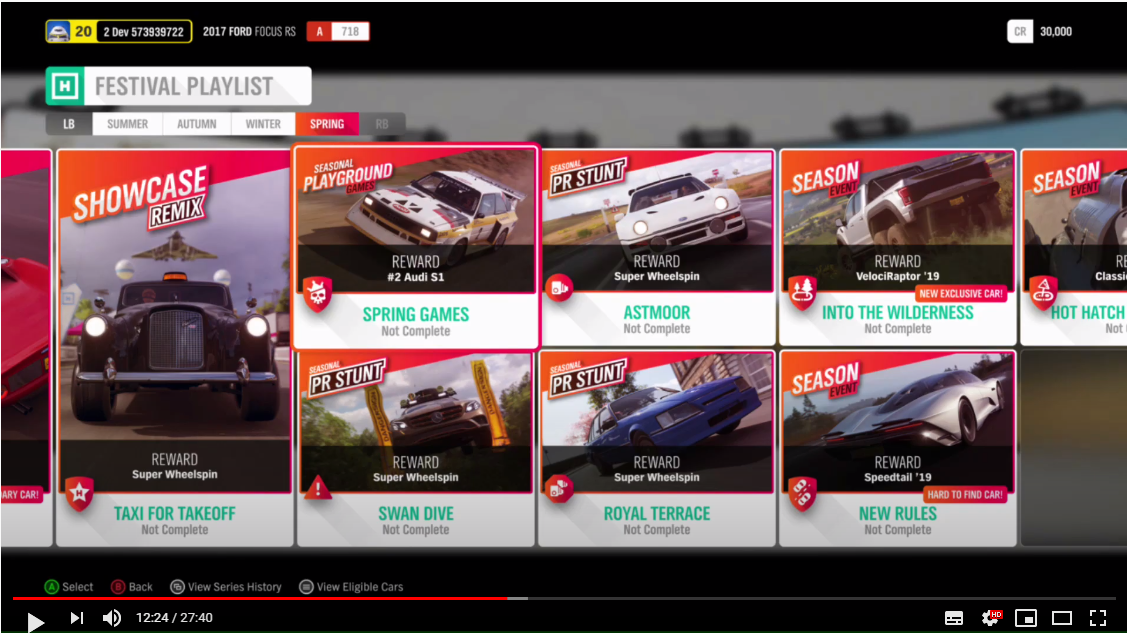Click the #2 Audi S1 reward text

(415, 277)
